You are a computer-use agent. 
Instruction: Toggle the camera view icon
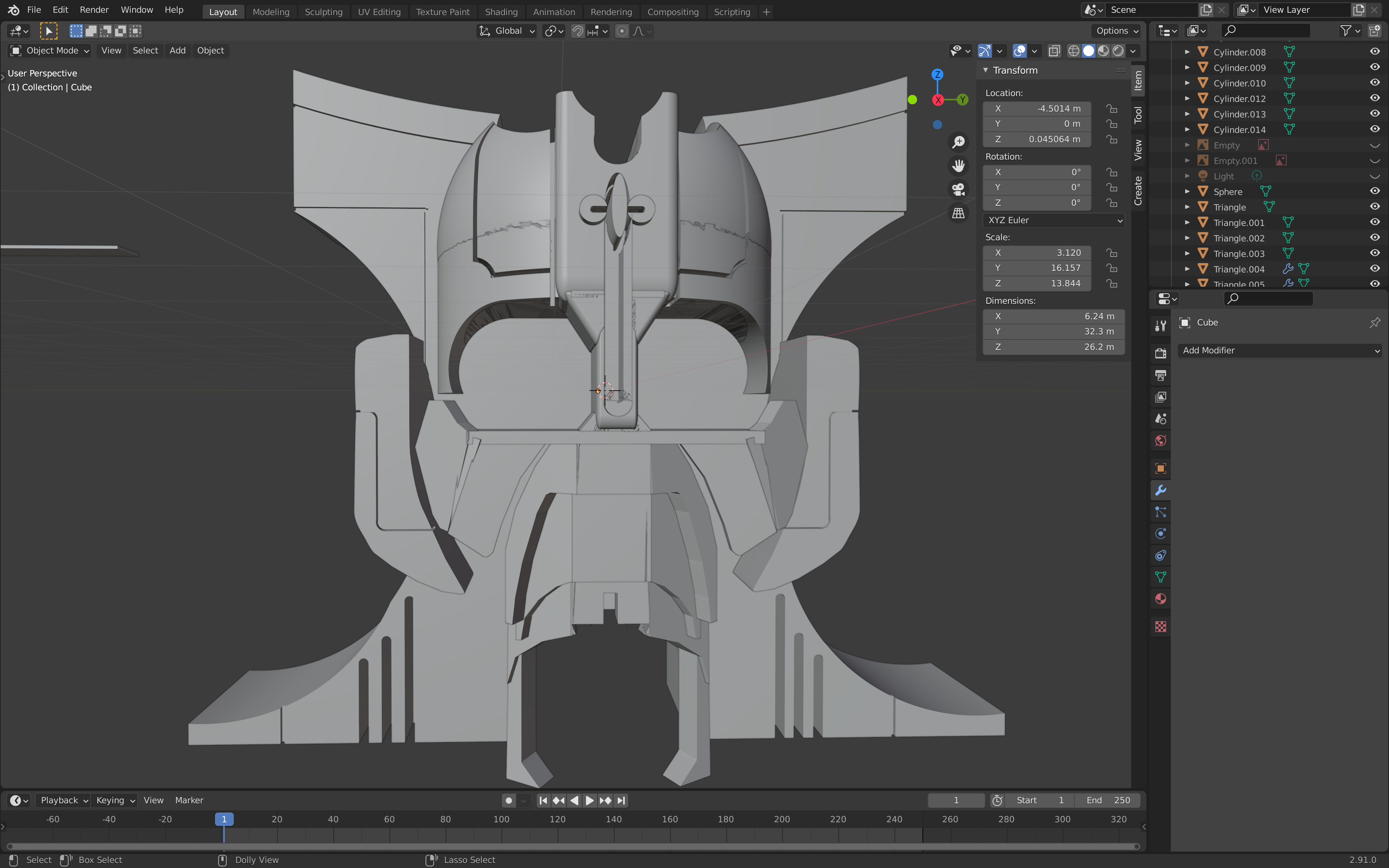click(958, 189)
